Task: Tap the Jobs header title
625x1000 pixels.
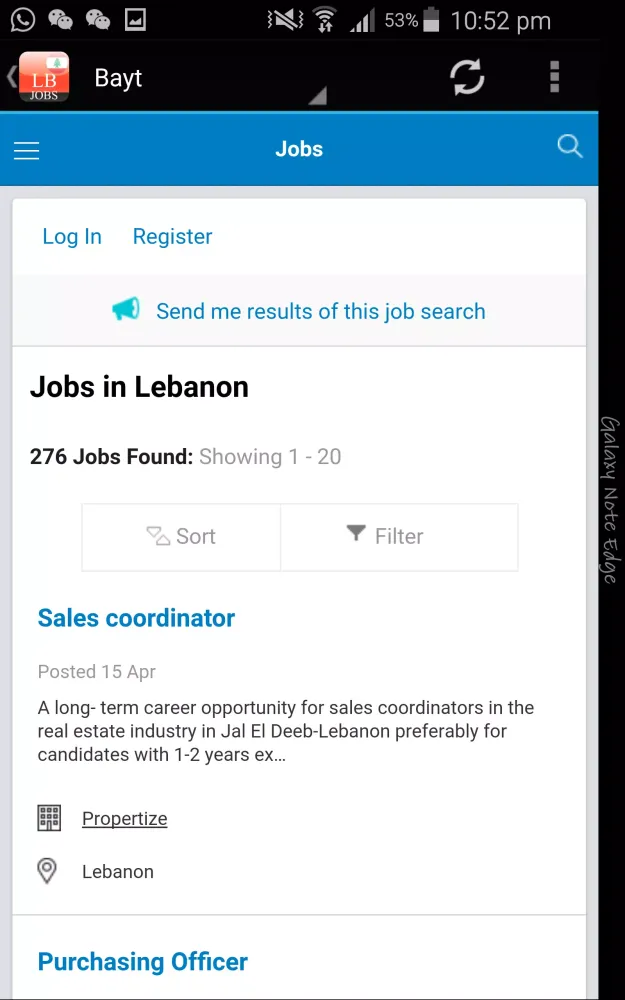Action: coord(299,149)
